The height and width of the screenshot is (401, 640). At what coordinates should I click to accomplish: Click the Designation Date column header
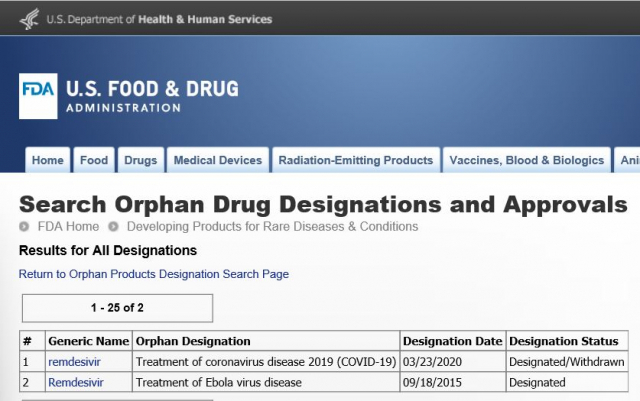pyautogui.click(x=453, y=341)
